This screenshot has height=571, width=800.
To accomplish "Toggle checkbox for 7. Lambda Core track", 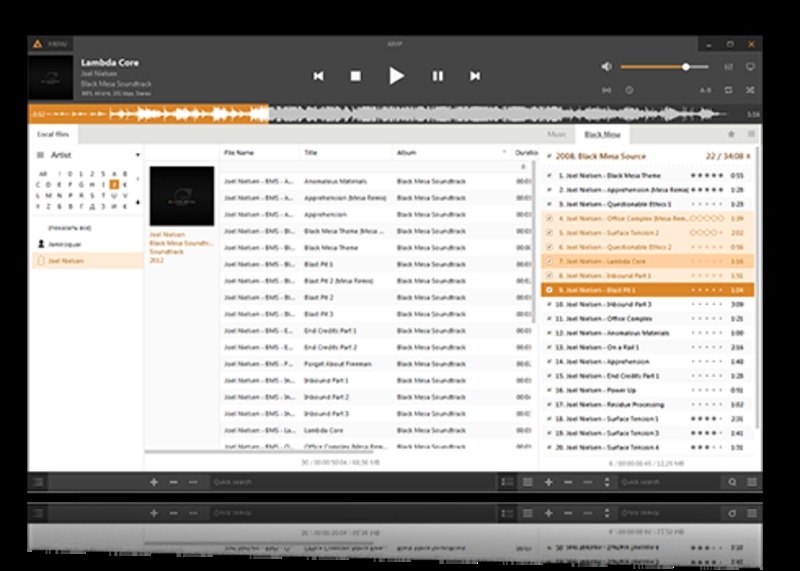I will point(549,261).
